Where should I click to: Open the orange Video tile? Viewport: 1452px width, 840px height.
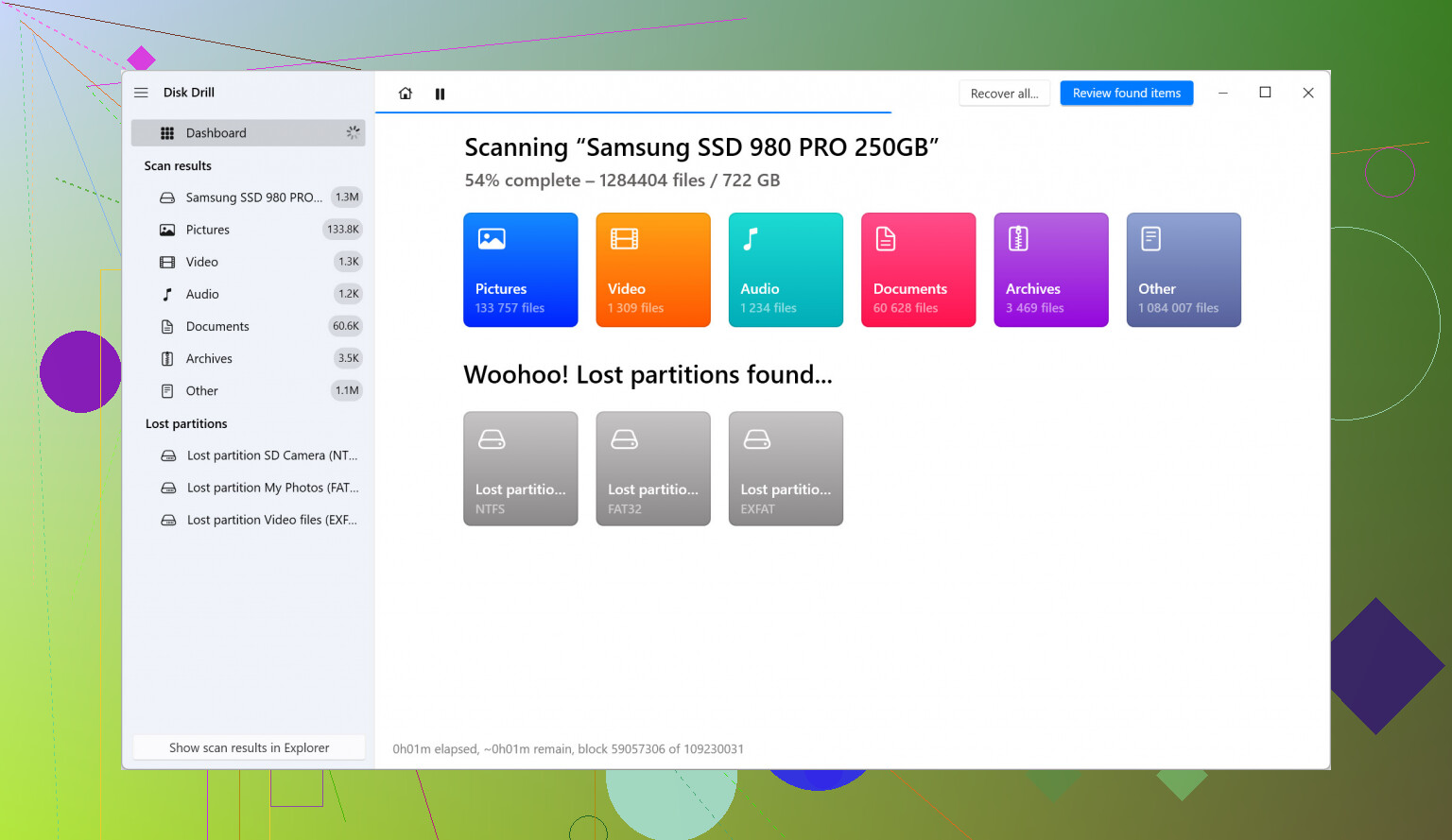tap(653, 270)
